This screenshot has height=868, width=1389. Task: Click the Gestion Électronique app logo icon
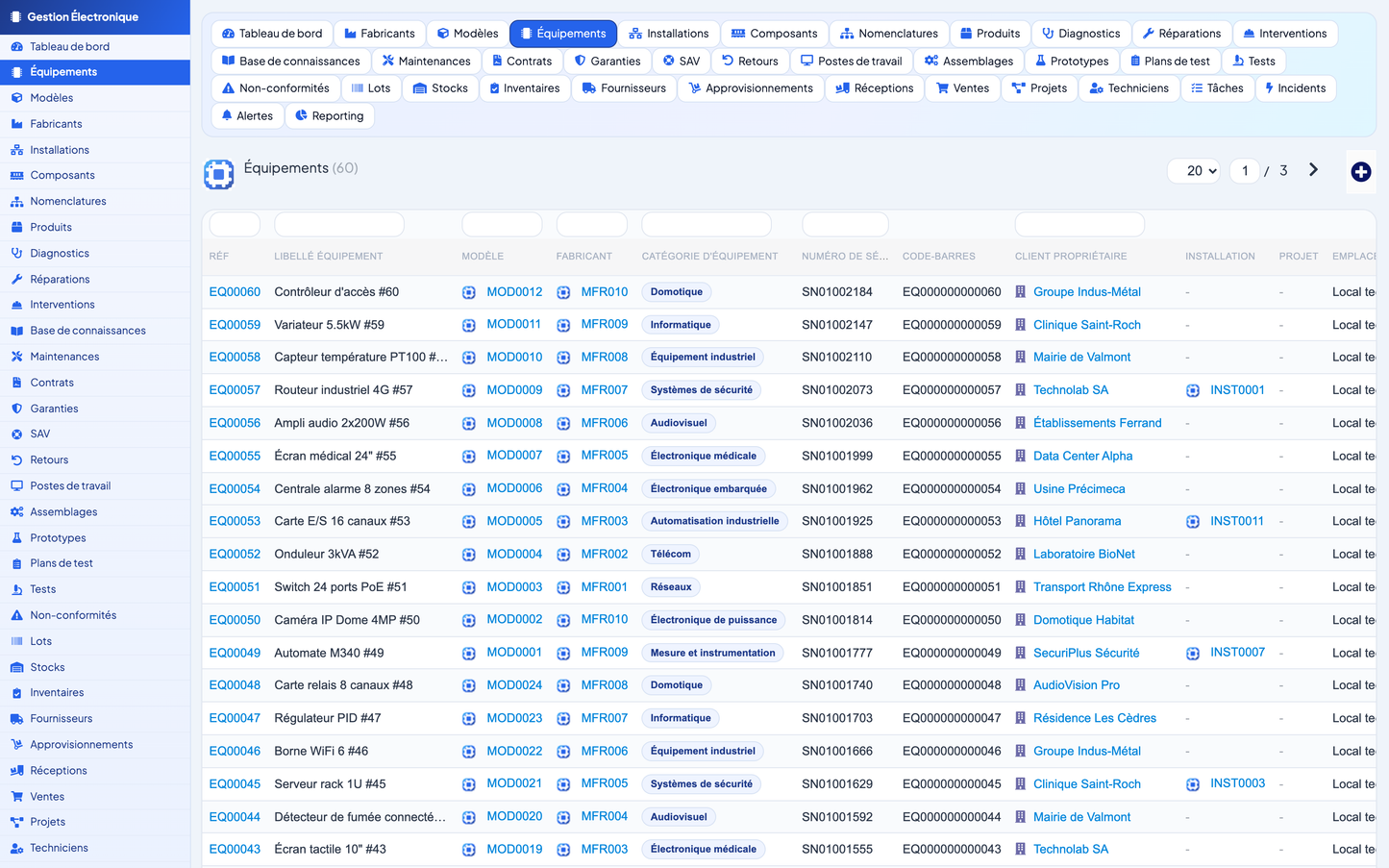pyautogui.click(x=15, y=16)
